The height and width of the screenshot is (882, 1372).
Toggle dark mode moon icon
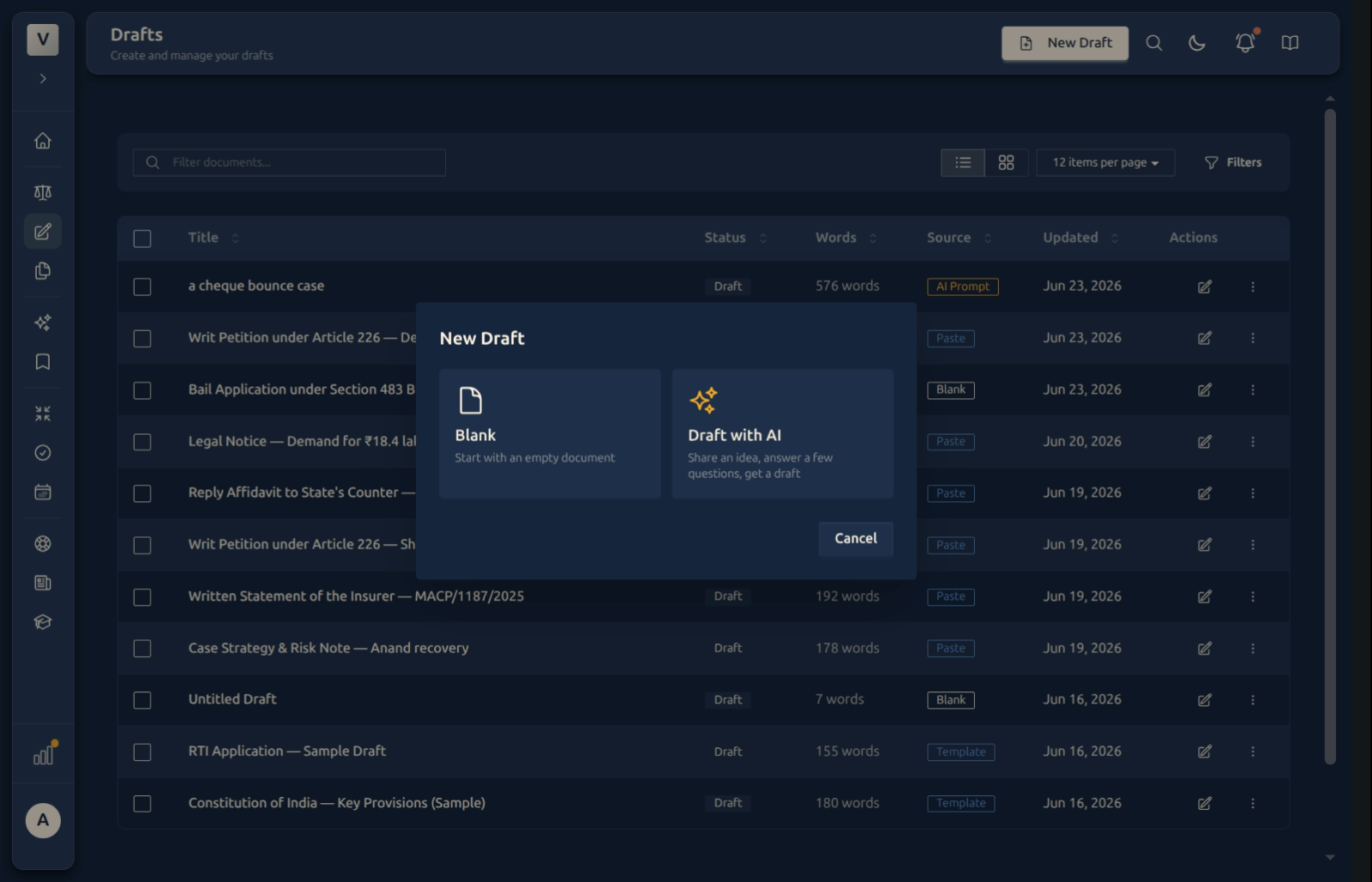[1197, 43]
